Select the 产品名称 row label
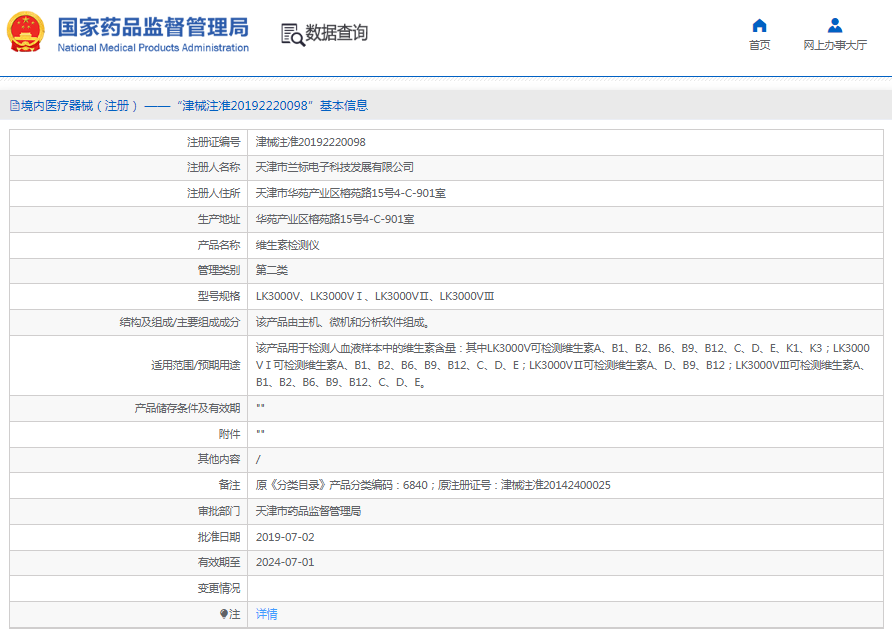 [x=219, y=245]
